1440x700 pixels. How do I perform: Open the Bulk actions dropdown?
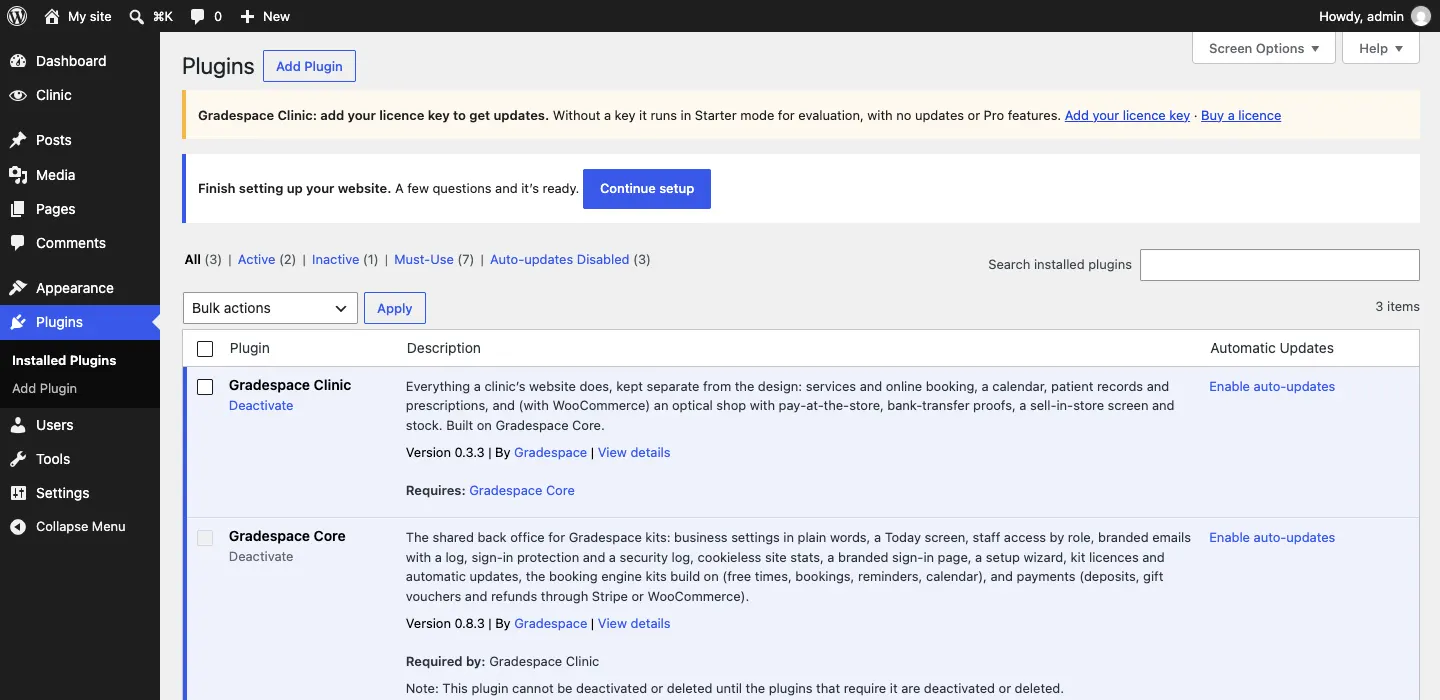pyautogui.click(x=270, y=308)
